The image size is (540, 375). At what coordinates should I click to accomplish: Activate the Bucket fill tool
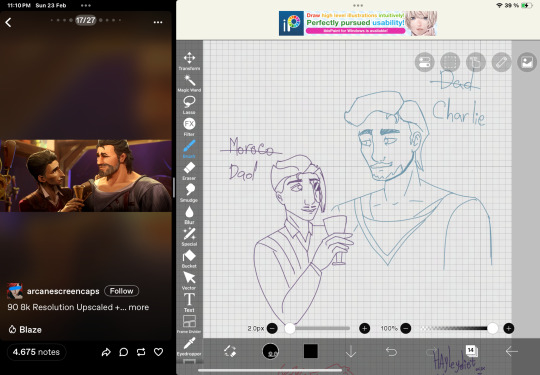189,259
